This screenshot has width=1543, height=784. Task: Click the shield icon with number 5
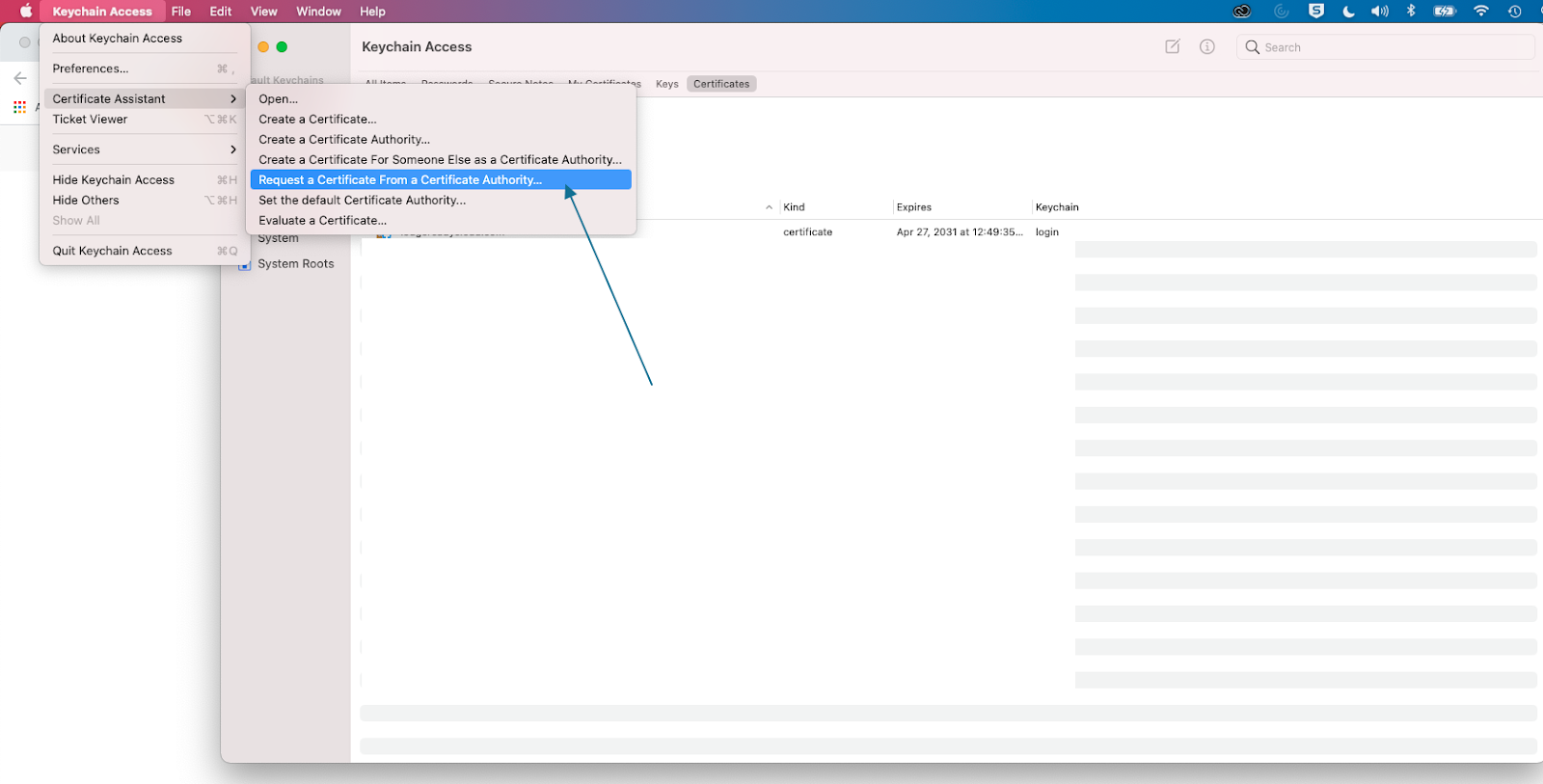[1316, 12]
